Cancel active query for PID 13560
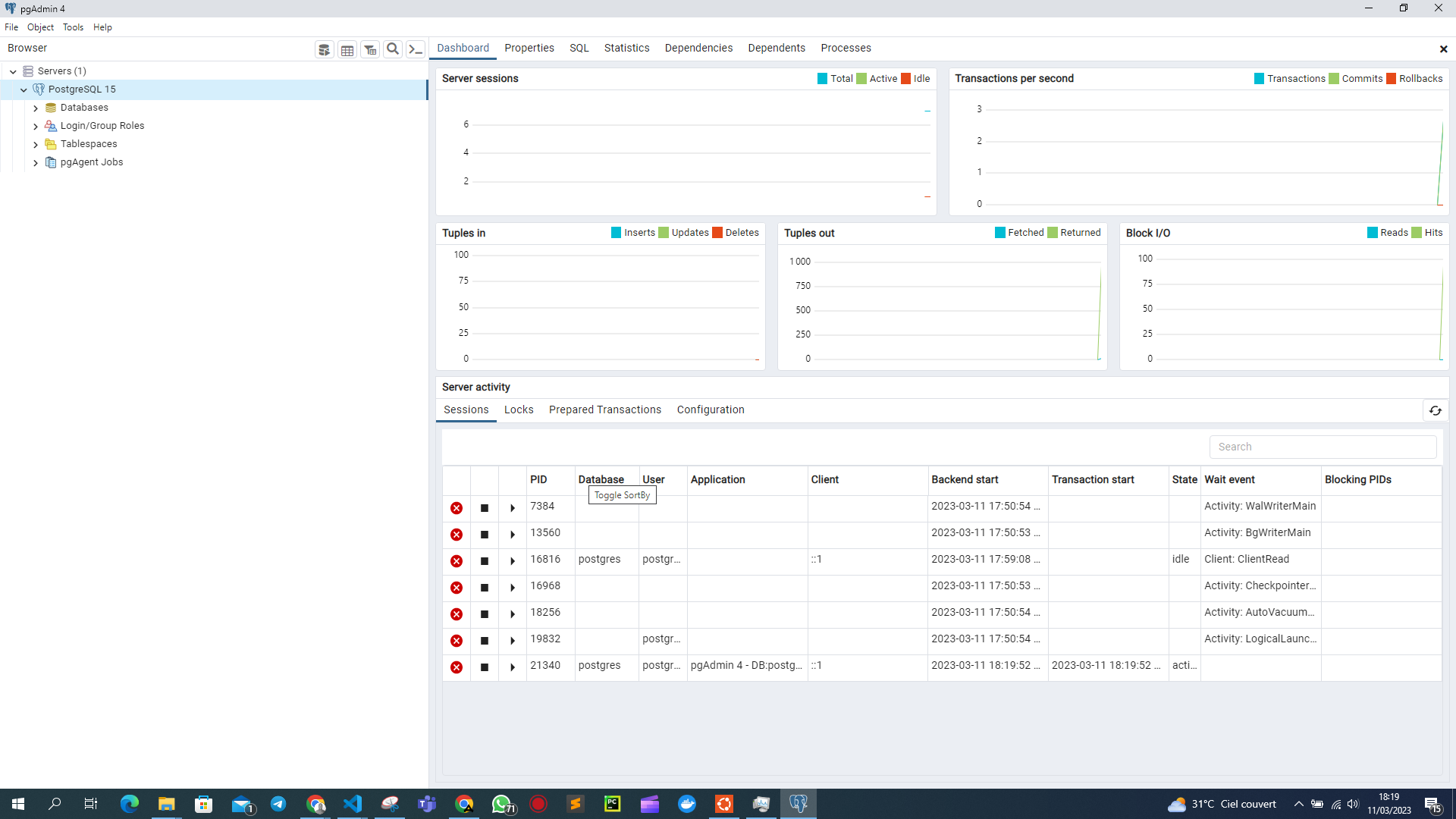The height and width of the screenshot is (819, 1456). (x=485, y=535)
